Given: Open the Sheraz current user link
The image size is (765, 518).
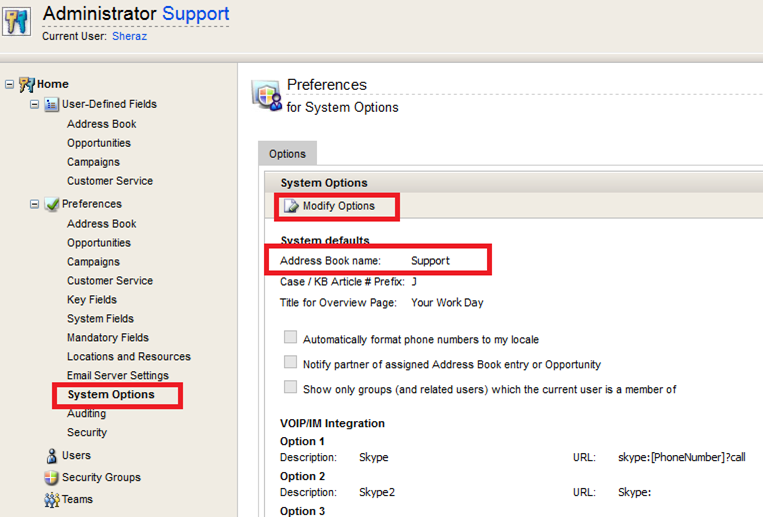Looking at the screenshot, I should click(x=130, y=36).
